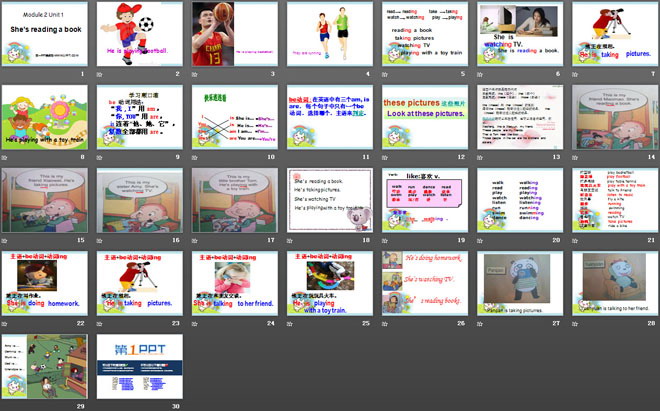
Task: Select slide 30 with blue PPT logo
Action: pos(140,366)
